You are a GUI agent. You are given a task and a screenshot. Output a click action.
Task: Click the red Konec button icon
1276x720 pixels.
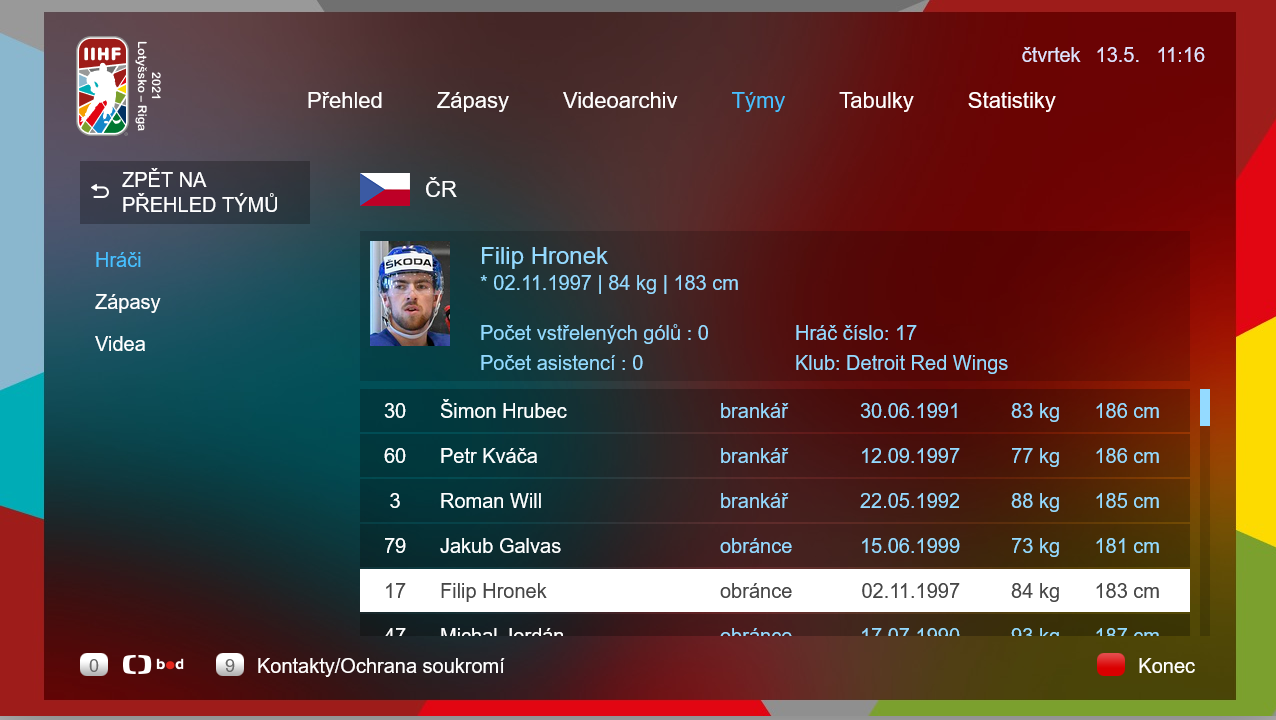pyautogui.click(x=1111, y=665)
